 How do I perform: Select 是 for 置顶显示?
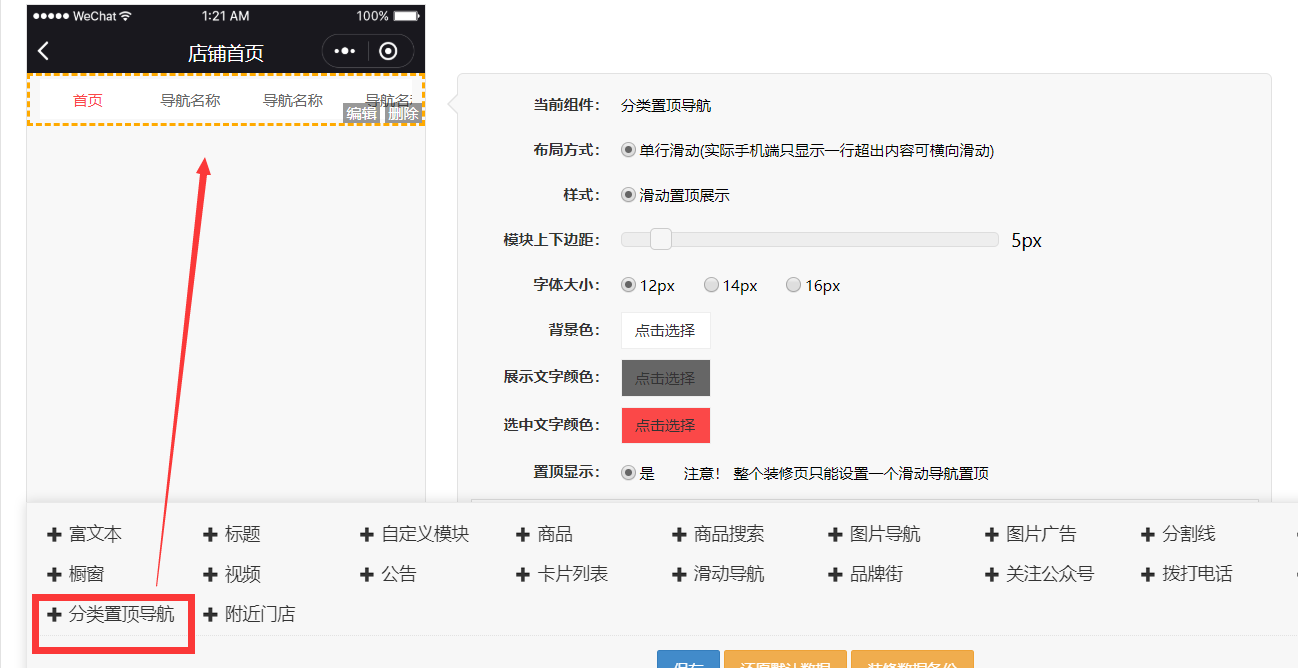(x=628, y=473)
